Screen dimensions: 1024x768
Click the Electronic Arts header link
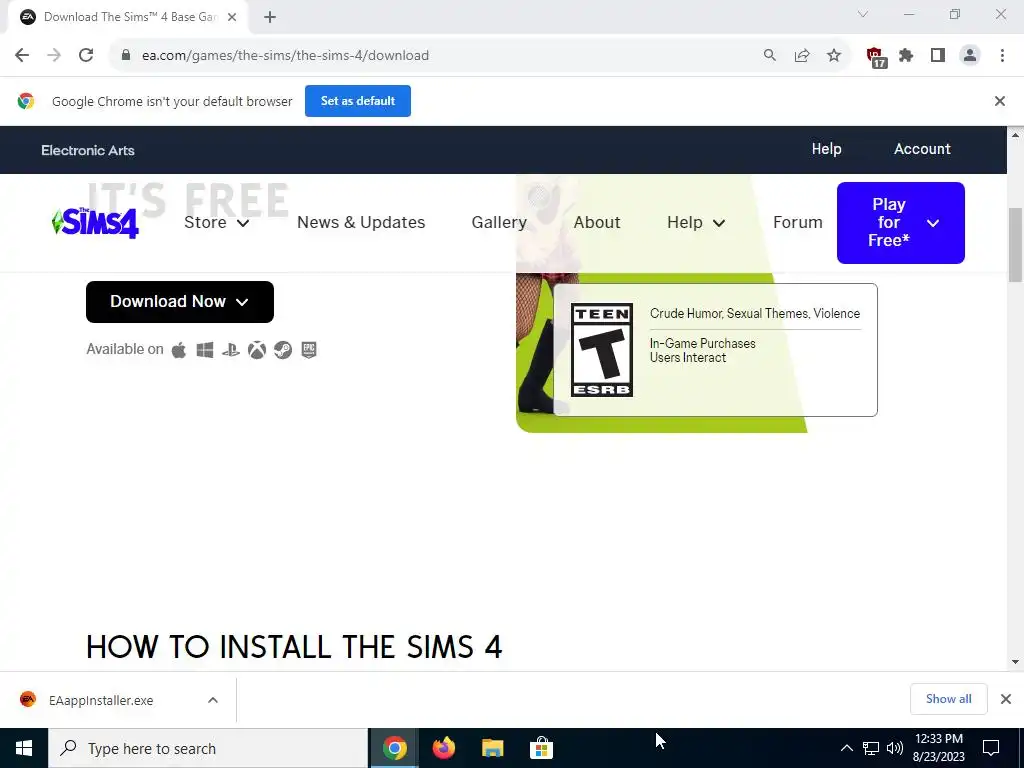(x=88, y=150)
